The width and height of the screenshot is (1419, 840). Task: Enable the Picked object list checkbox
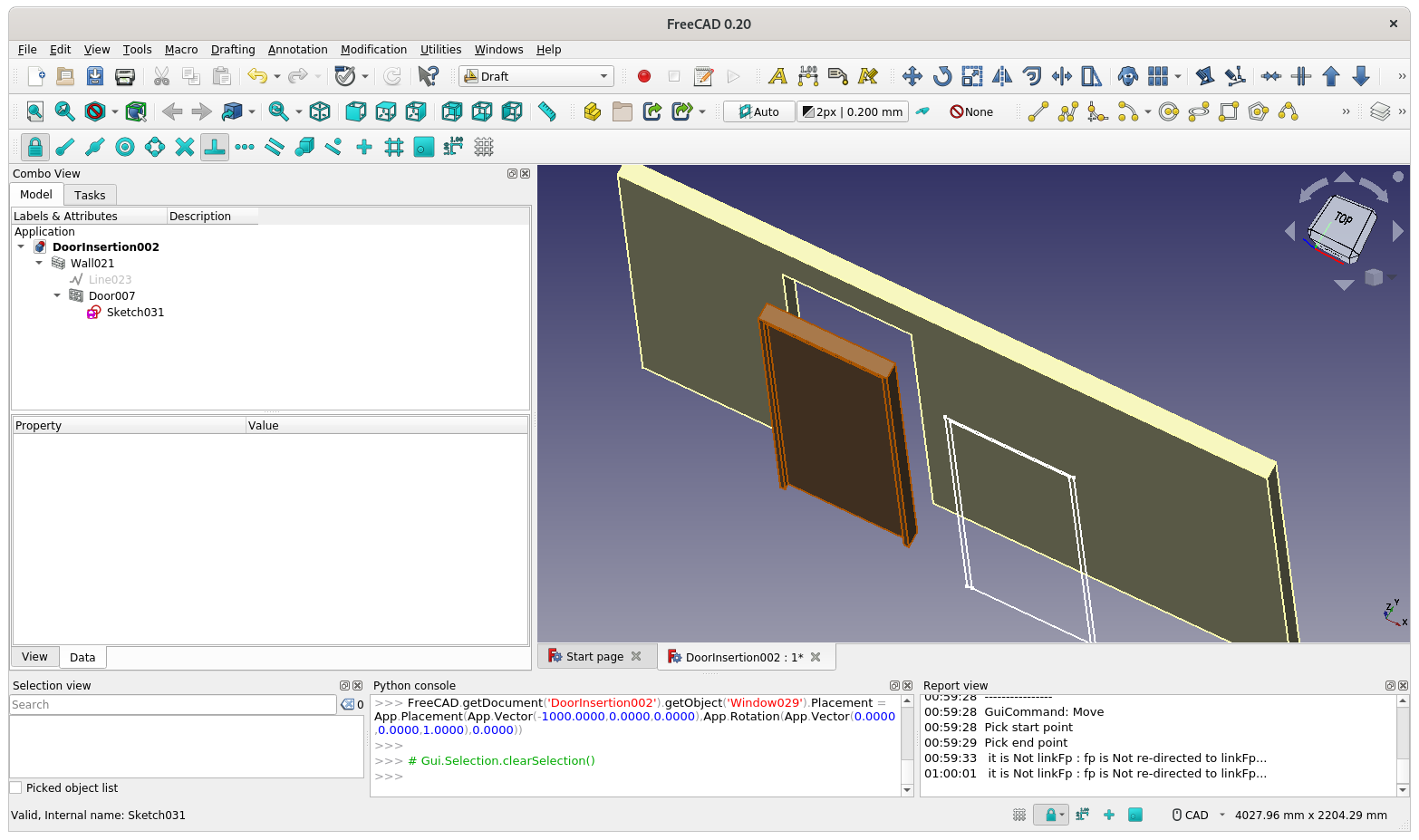[15, 787]
